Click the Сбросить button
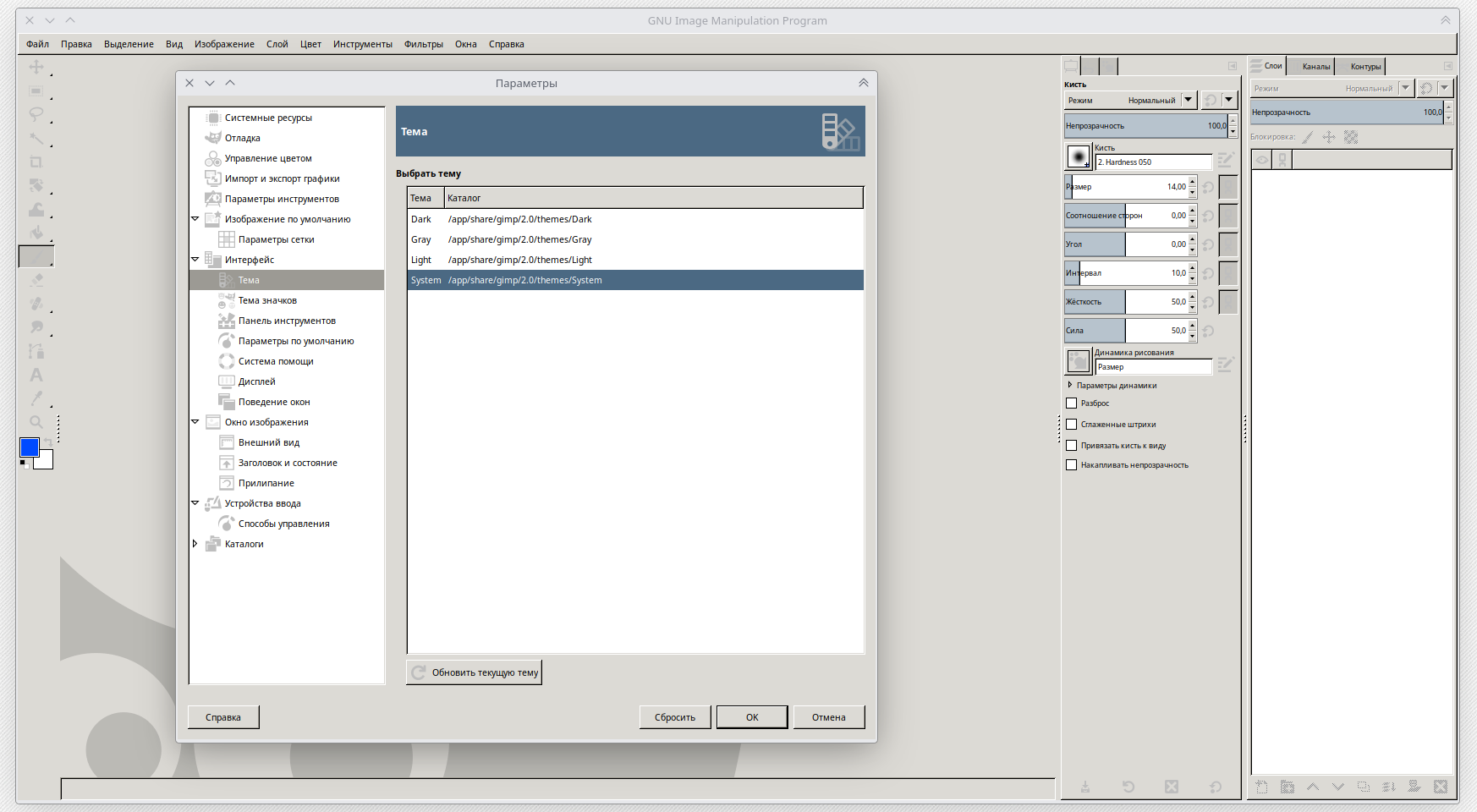The image size is (1477, 812). [675, 717]
